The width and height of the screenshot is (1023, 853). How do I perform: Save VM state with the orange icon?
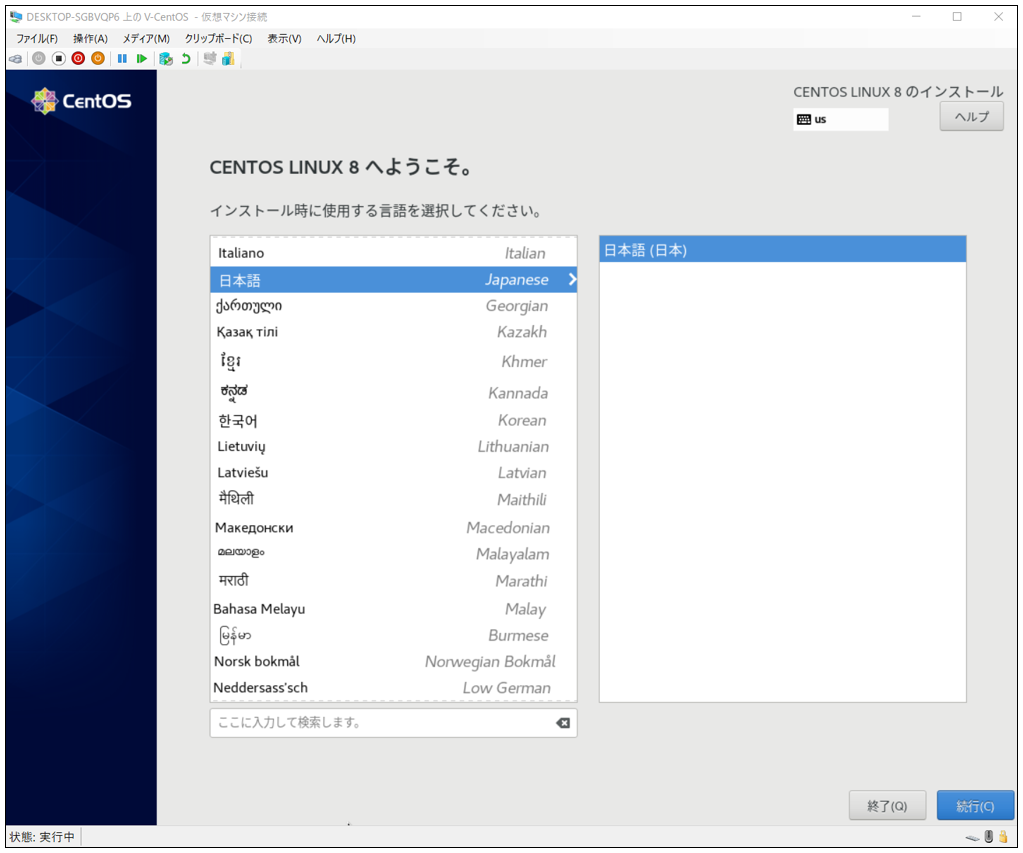click(98, 59)
